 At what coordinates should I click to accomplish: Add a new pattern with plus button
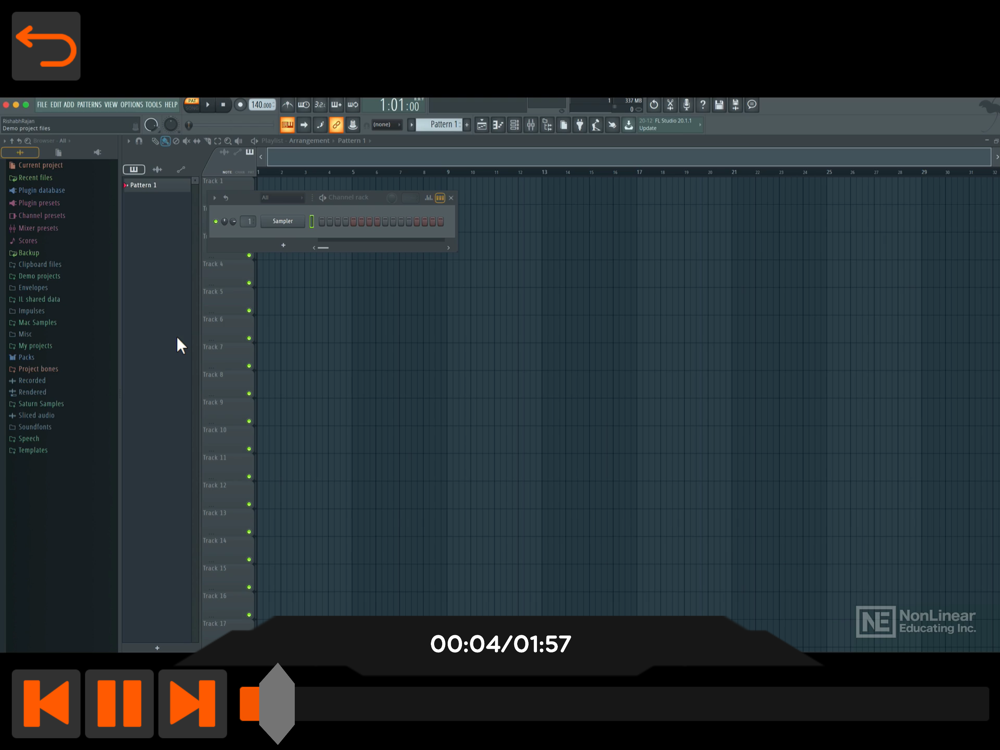click(x=467, y=124)
